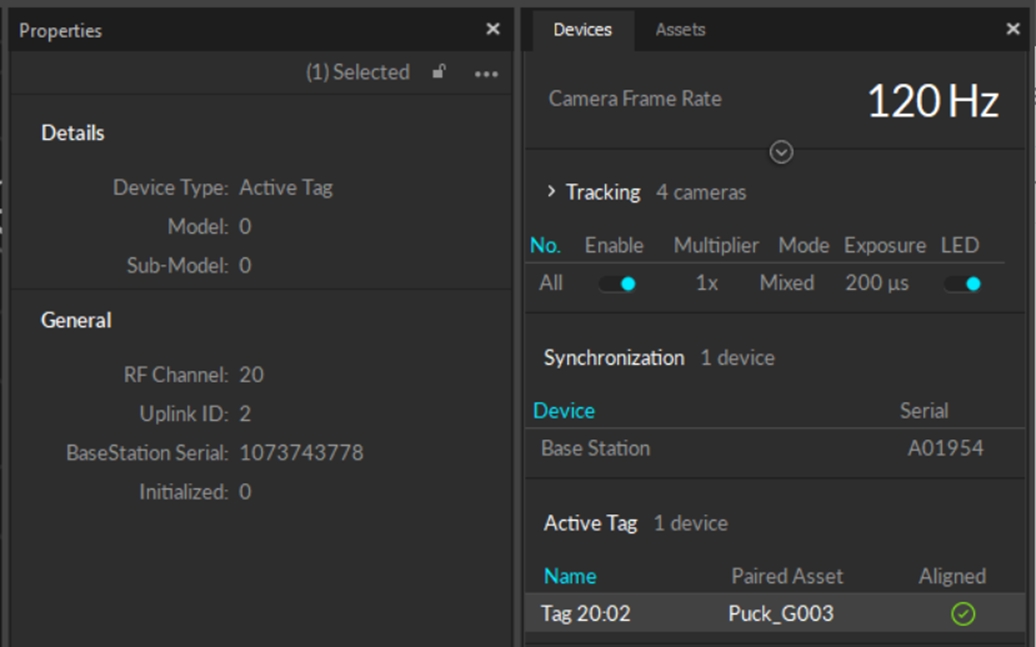This screenshot has height=647, width=1036.
Task: Click the 120 Hz camera frame rate
Action: point(932,101)
